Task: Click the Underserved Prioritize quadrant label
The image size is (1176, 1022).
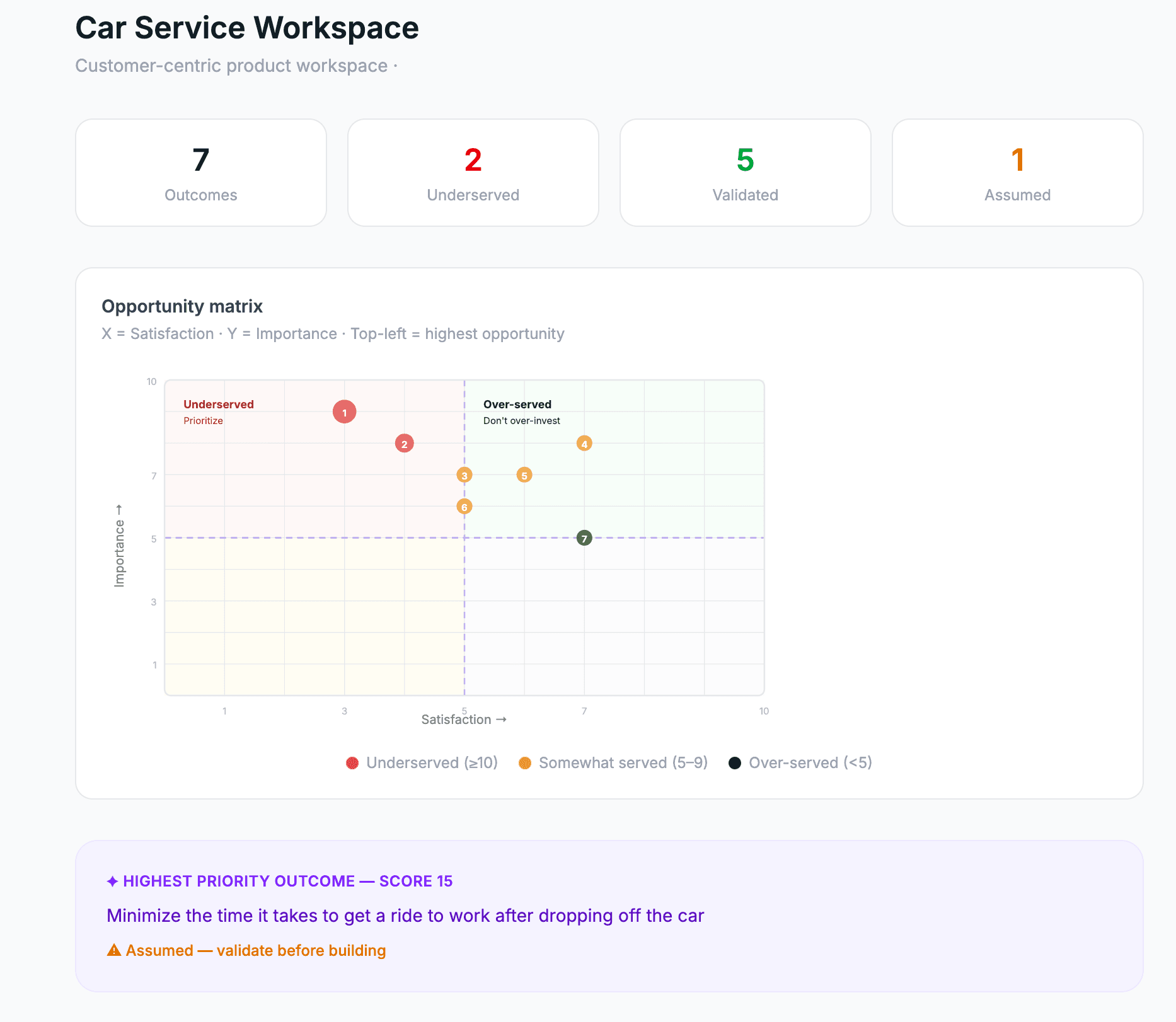Action: tap(219, 412)
